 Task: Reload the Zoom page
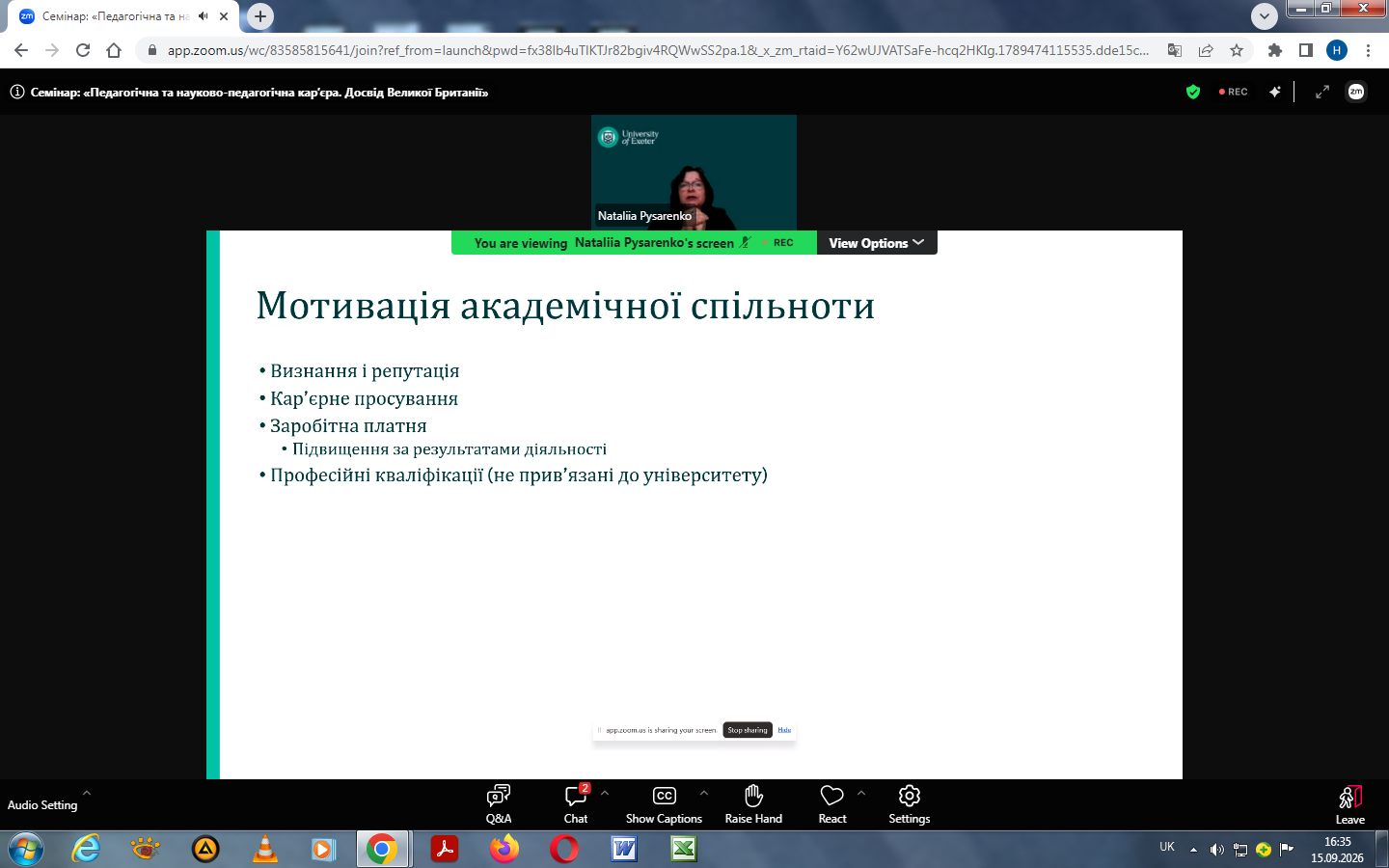83,50
